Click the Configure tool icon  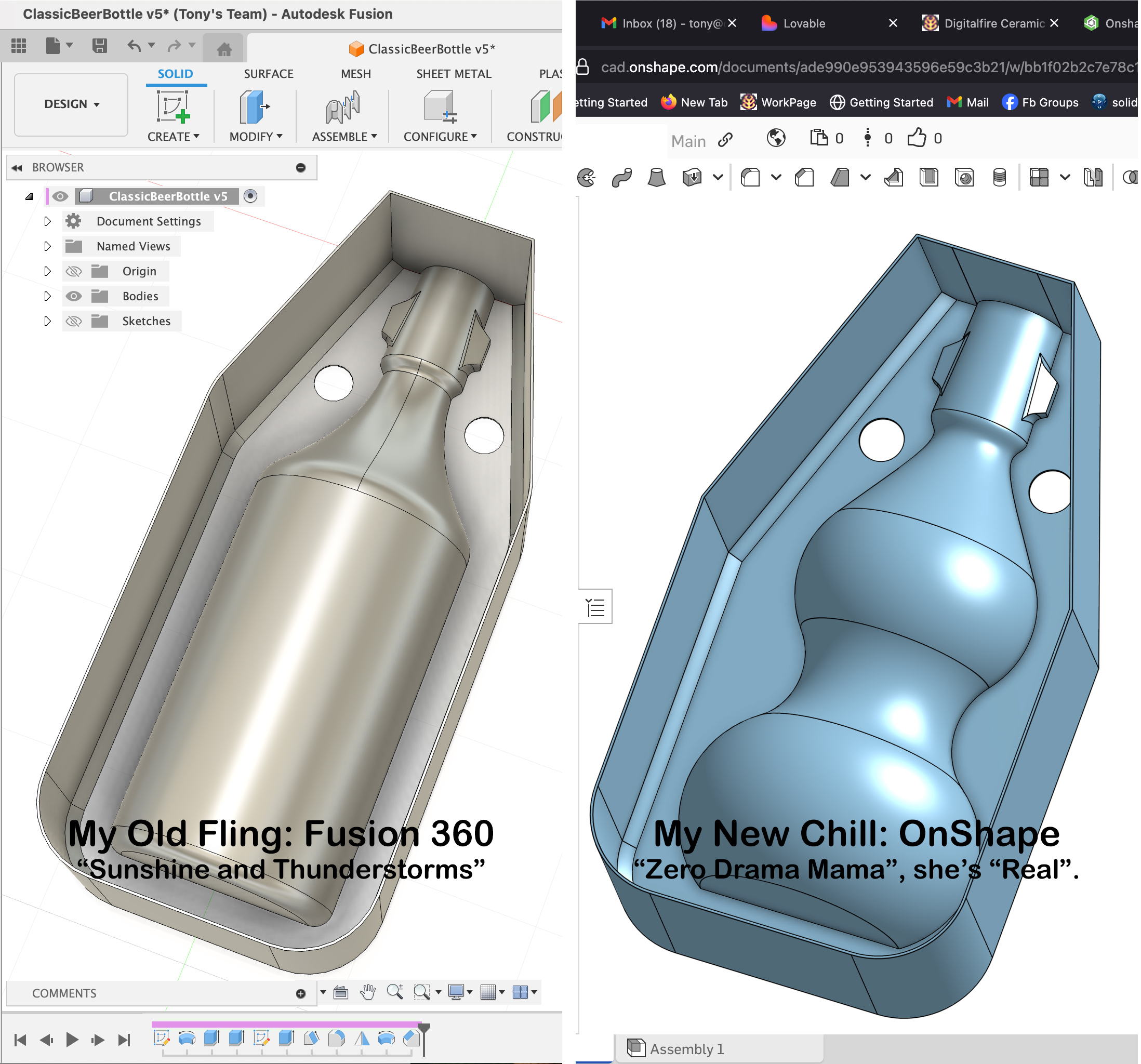[x=440, y=107]
